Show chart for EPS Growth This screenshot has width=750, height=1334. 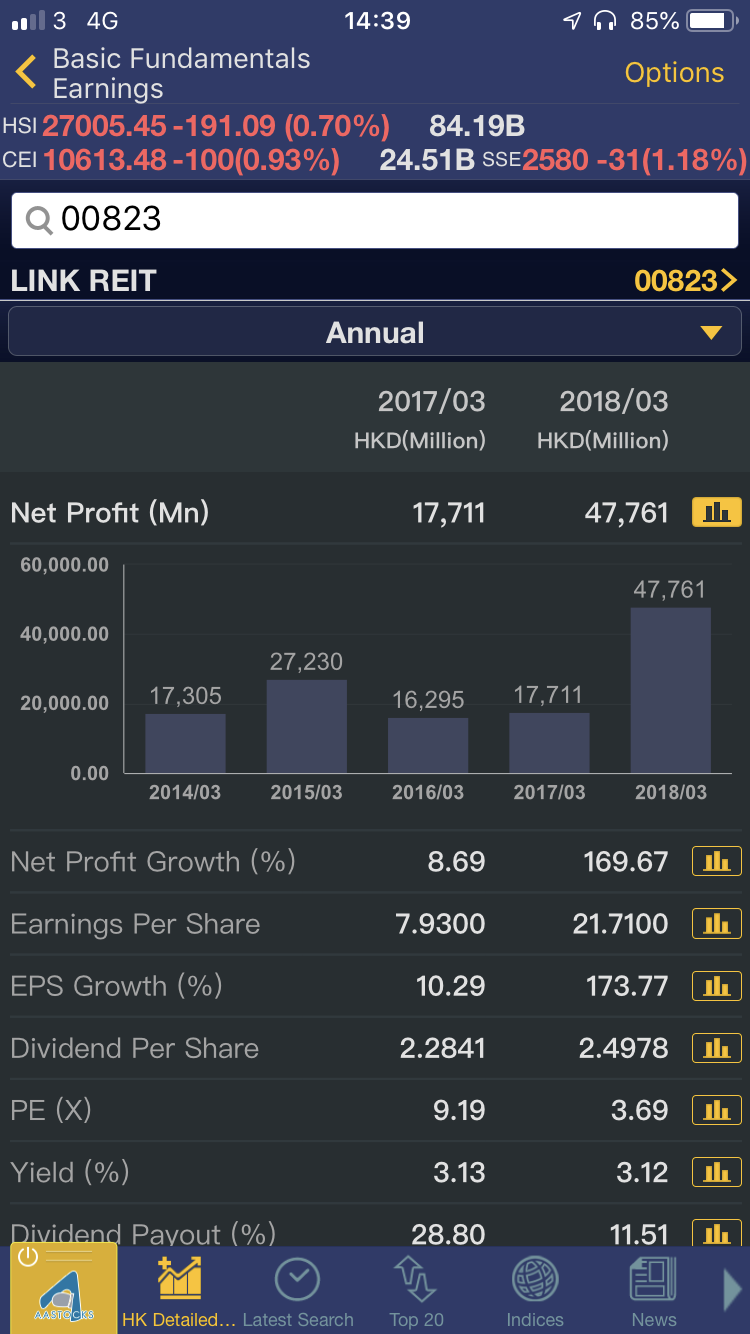[717, 986]
